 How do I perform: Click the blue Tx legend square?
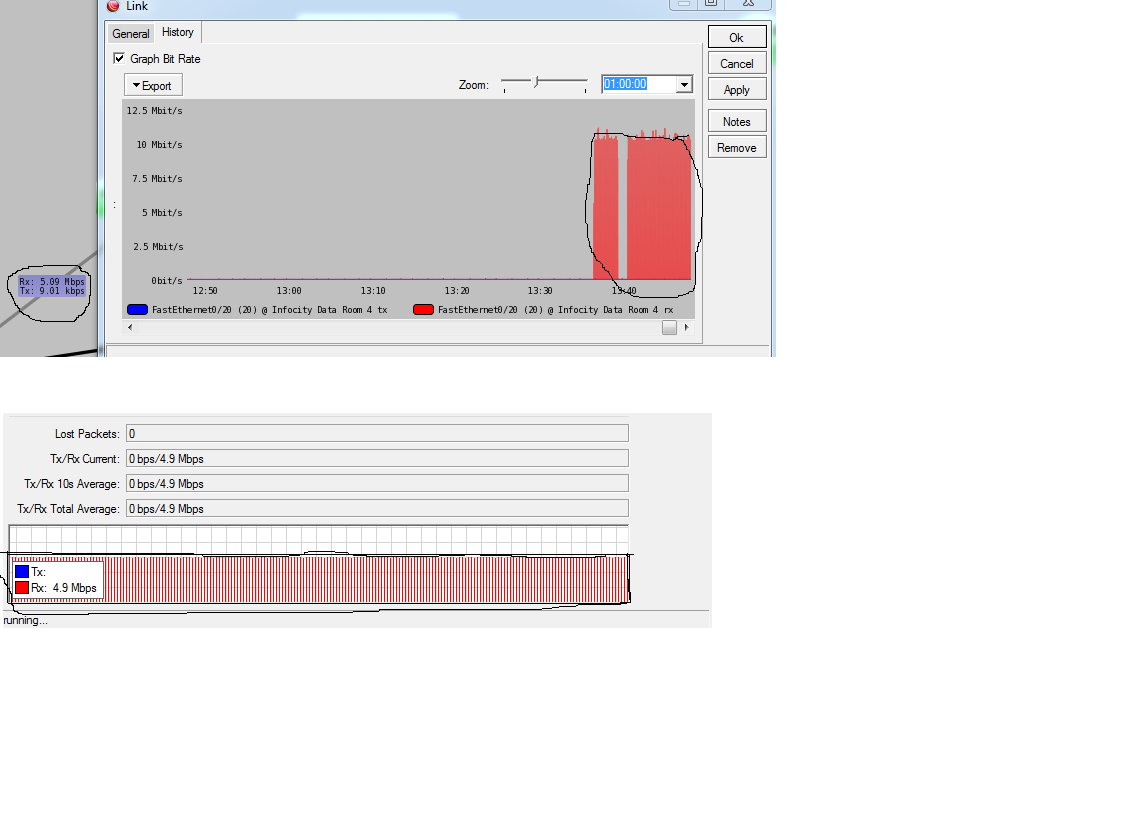22,571
